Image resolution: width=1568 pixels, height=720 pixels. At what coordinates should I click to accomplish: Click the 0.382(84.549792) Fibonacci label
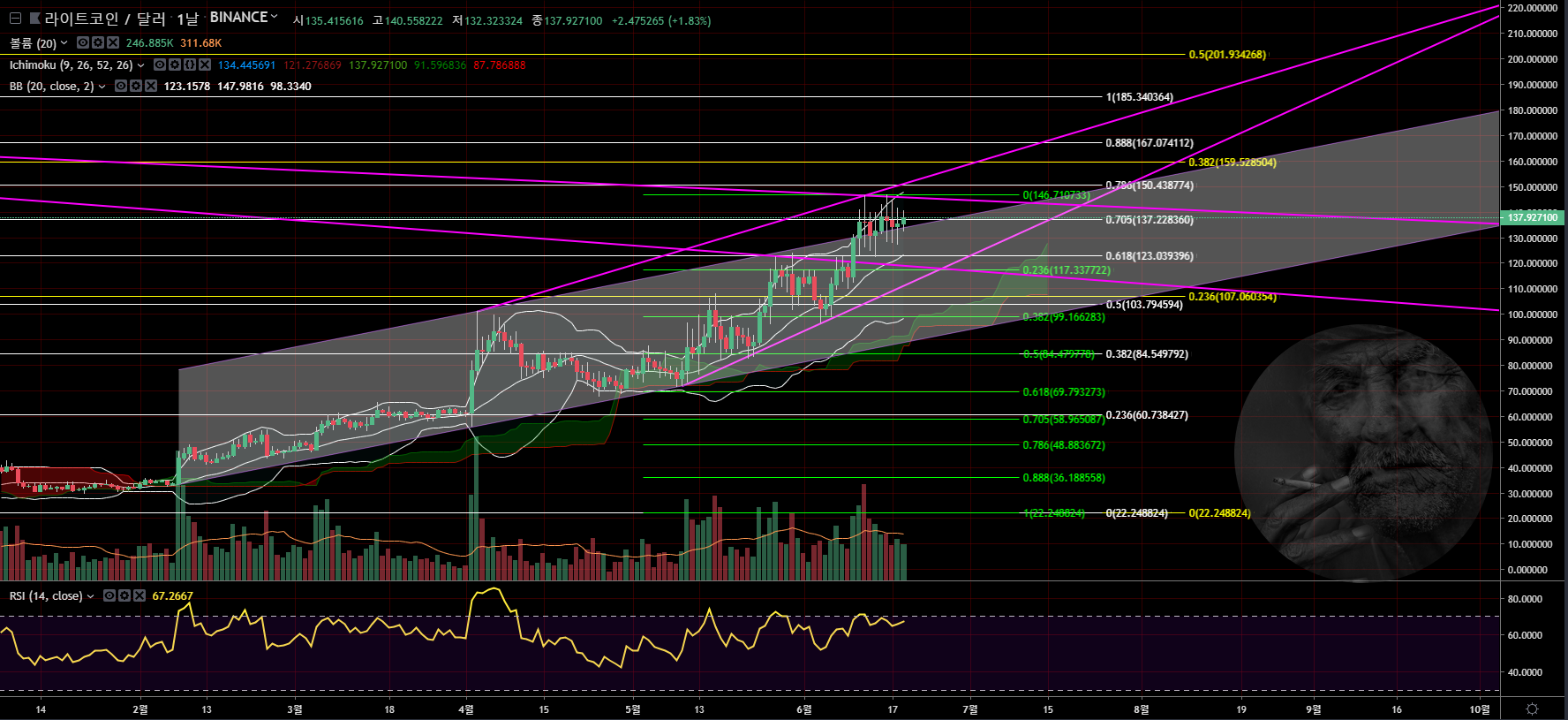tap(1147, 354)
